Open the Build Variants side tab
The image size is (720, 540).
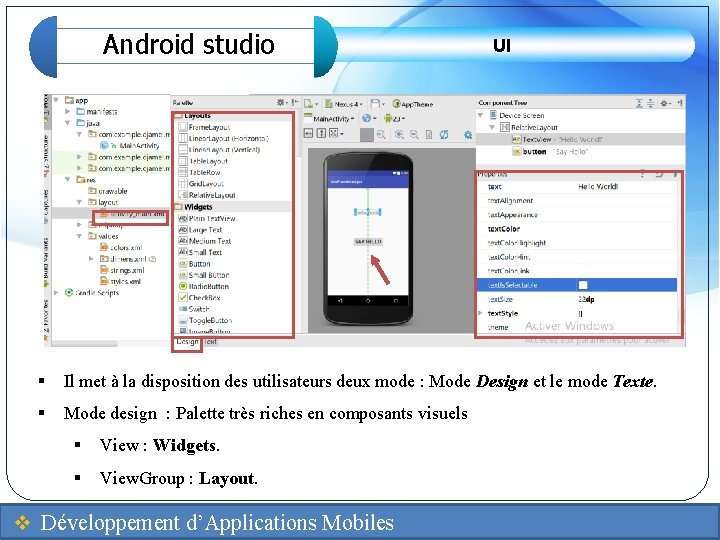[46, 263]
